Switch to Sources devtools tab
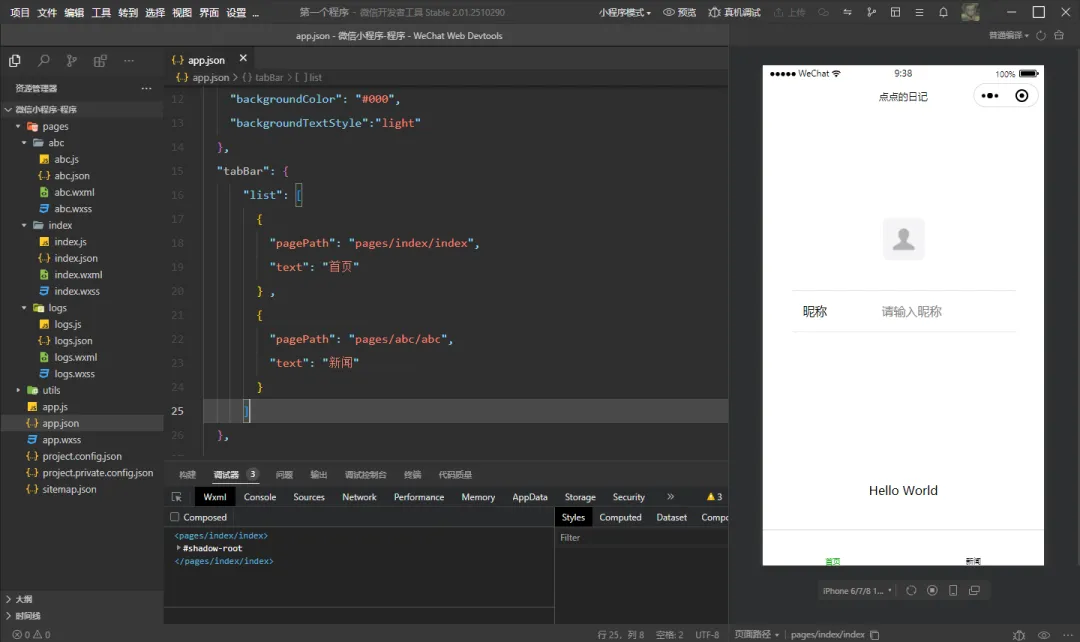Screen dimensions: 1080x642 (309, 497)
